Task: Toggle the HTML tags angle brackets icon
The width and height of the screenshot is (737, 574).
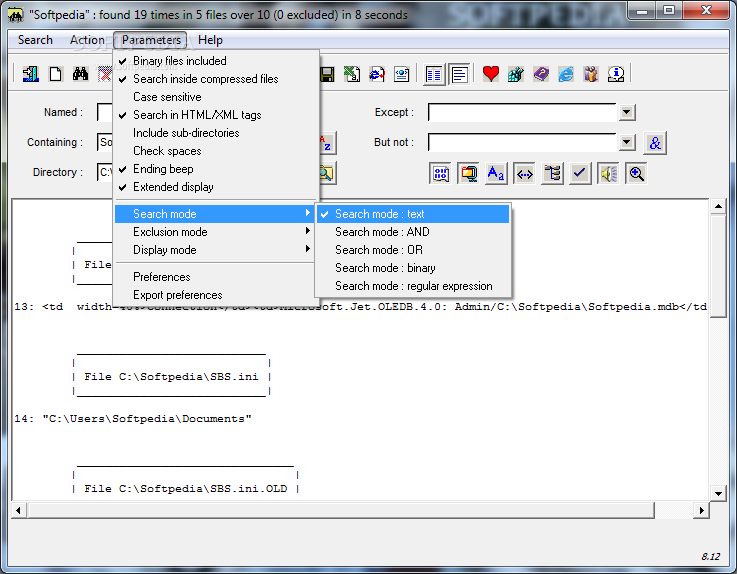Action: click(x=524, y=173)
